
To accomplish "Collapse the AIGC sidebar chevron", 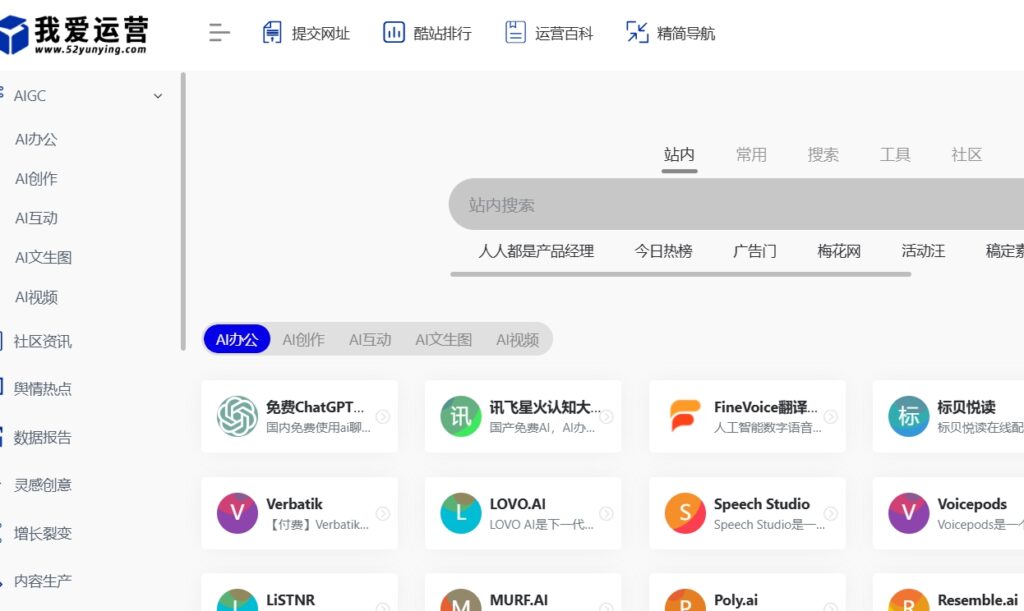I will 157,96.
